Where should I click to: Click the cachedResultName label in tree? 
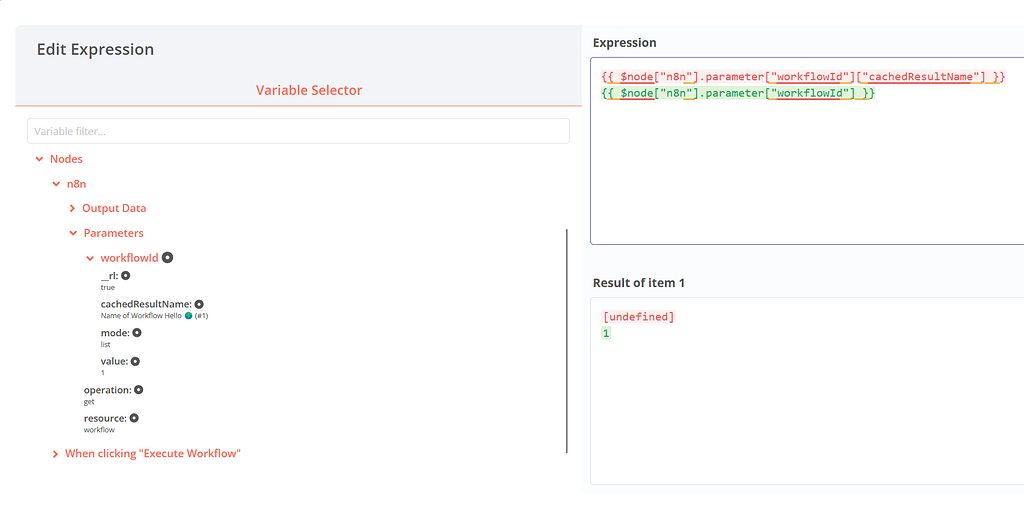[145, 304]
